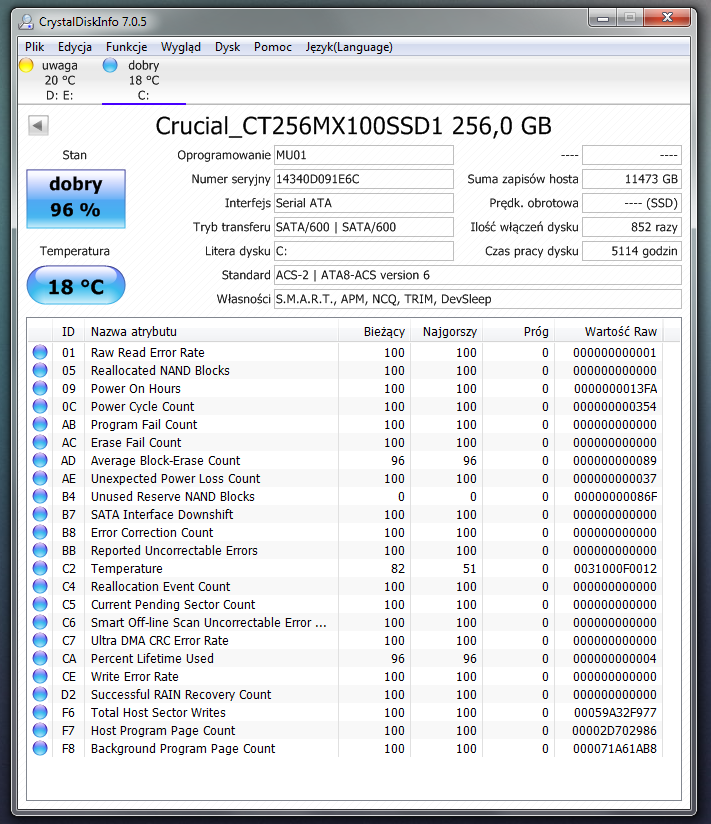Click the ID column header

pyautogui.click(x=68, y=332)
